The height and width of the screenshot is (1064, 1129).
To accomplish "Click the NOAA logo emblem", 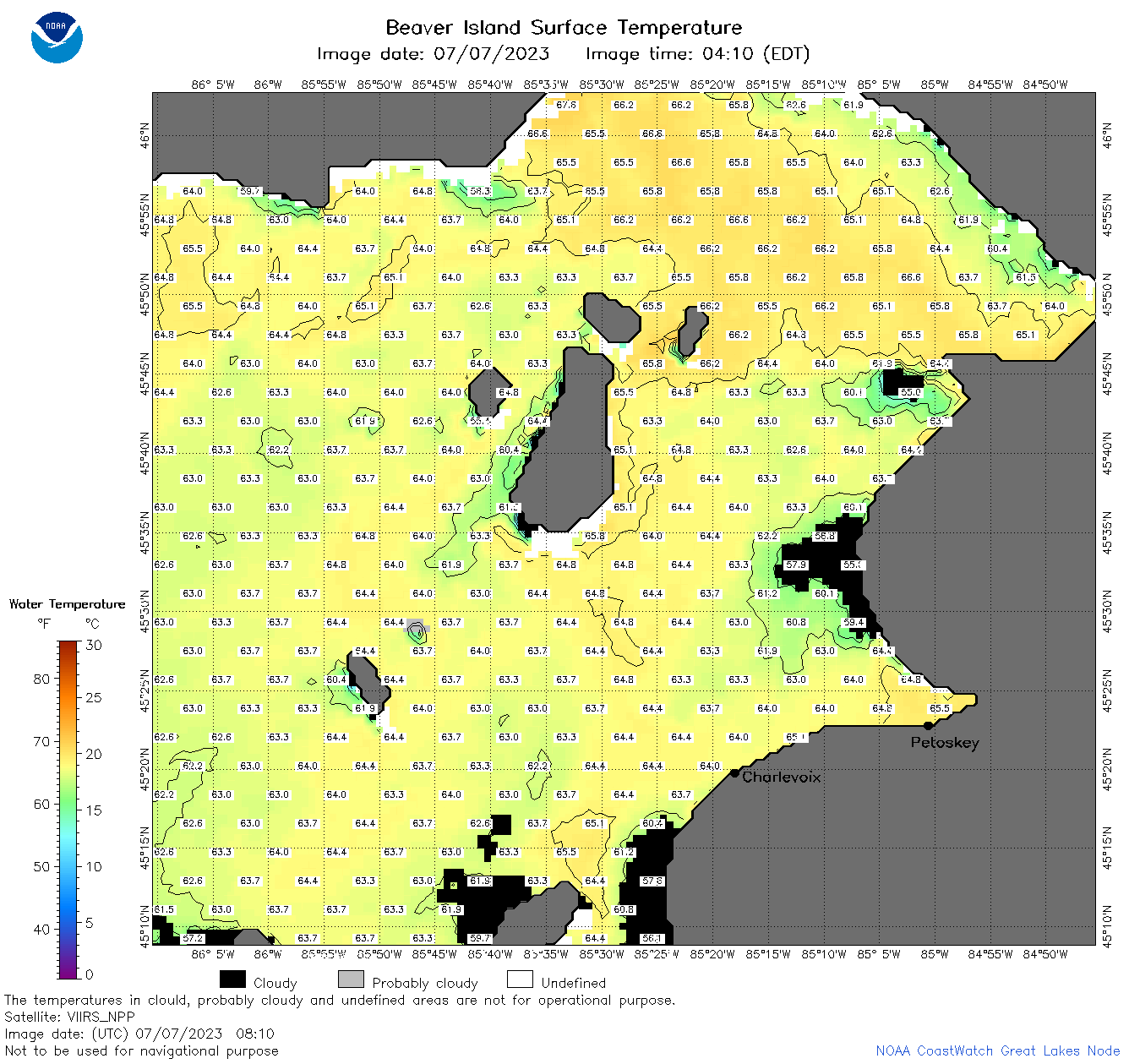I will point(57,37).
